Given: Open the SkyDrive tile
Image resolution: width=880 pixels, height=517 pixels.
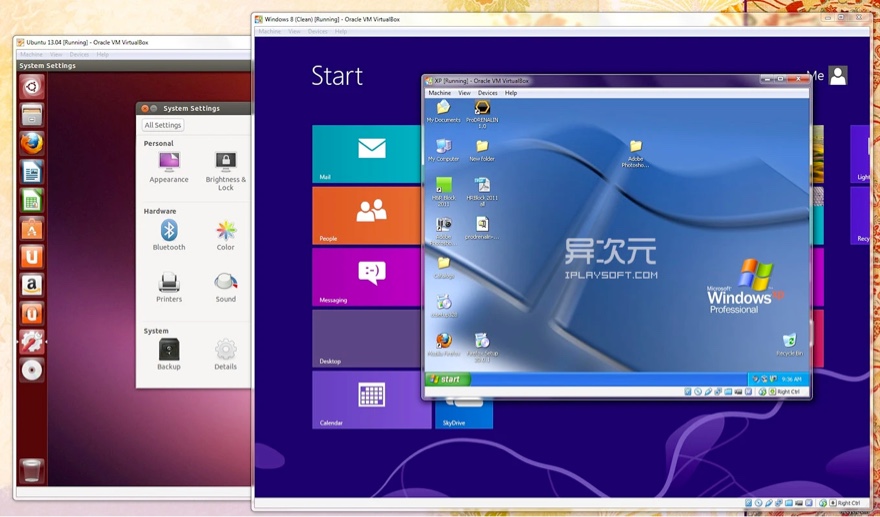Looking at the screenshot, I should (x=464, y=414).
